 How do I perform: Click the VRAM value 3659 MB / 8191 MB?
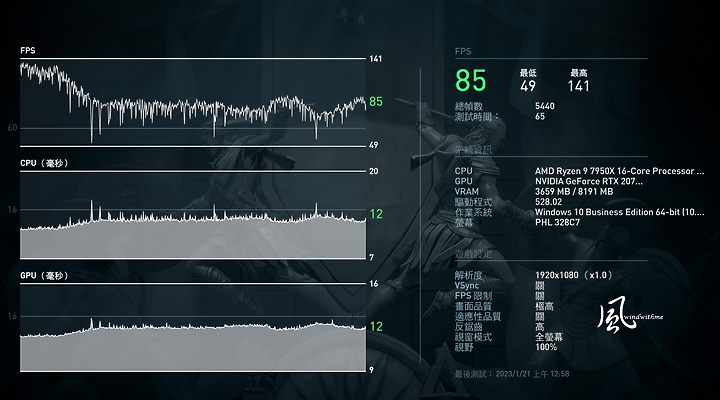(x=574, y=192)
